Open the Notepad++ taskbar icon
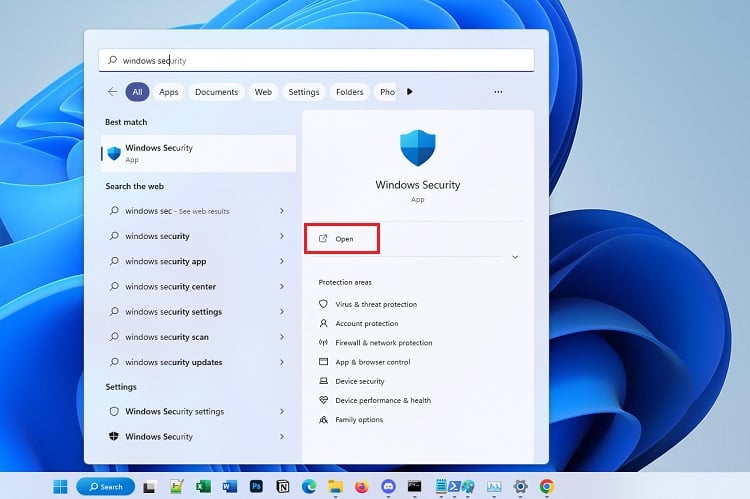 (176, 487)
